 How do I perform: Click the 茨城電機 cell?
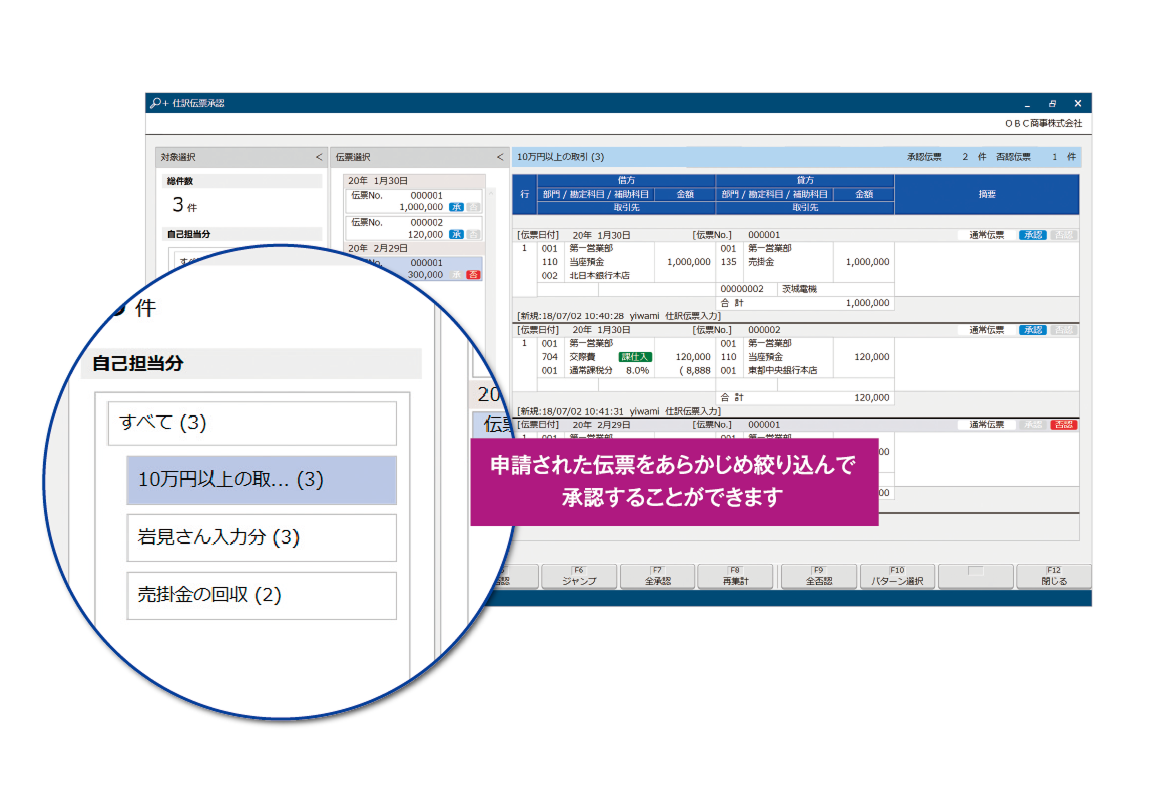pyautogui.click(x=800, y=289)
